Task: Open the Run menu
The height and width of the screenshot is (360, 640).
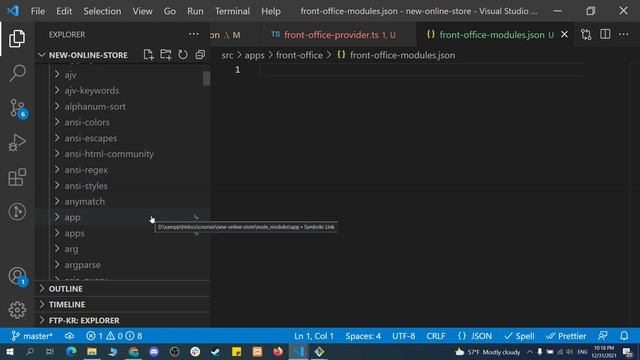Action: (195, 11)
